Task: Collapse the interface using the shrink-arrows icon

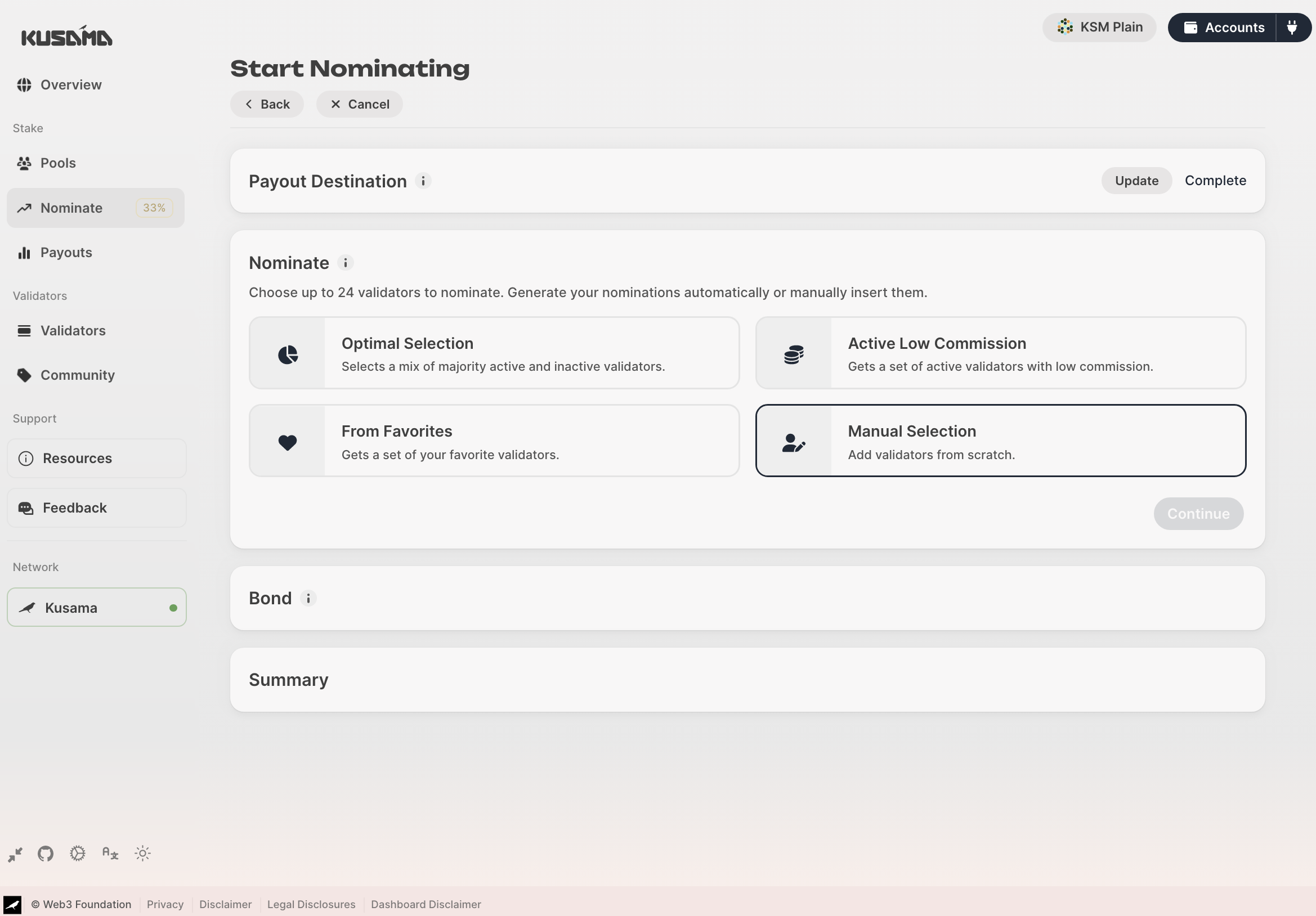Action: click(x=15, y=853)
